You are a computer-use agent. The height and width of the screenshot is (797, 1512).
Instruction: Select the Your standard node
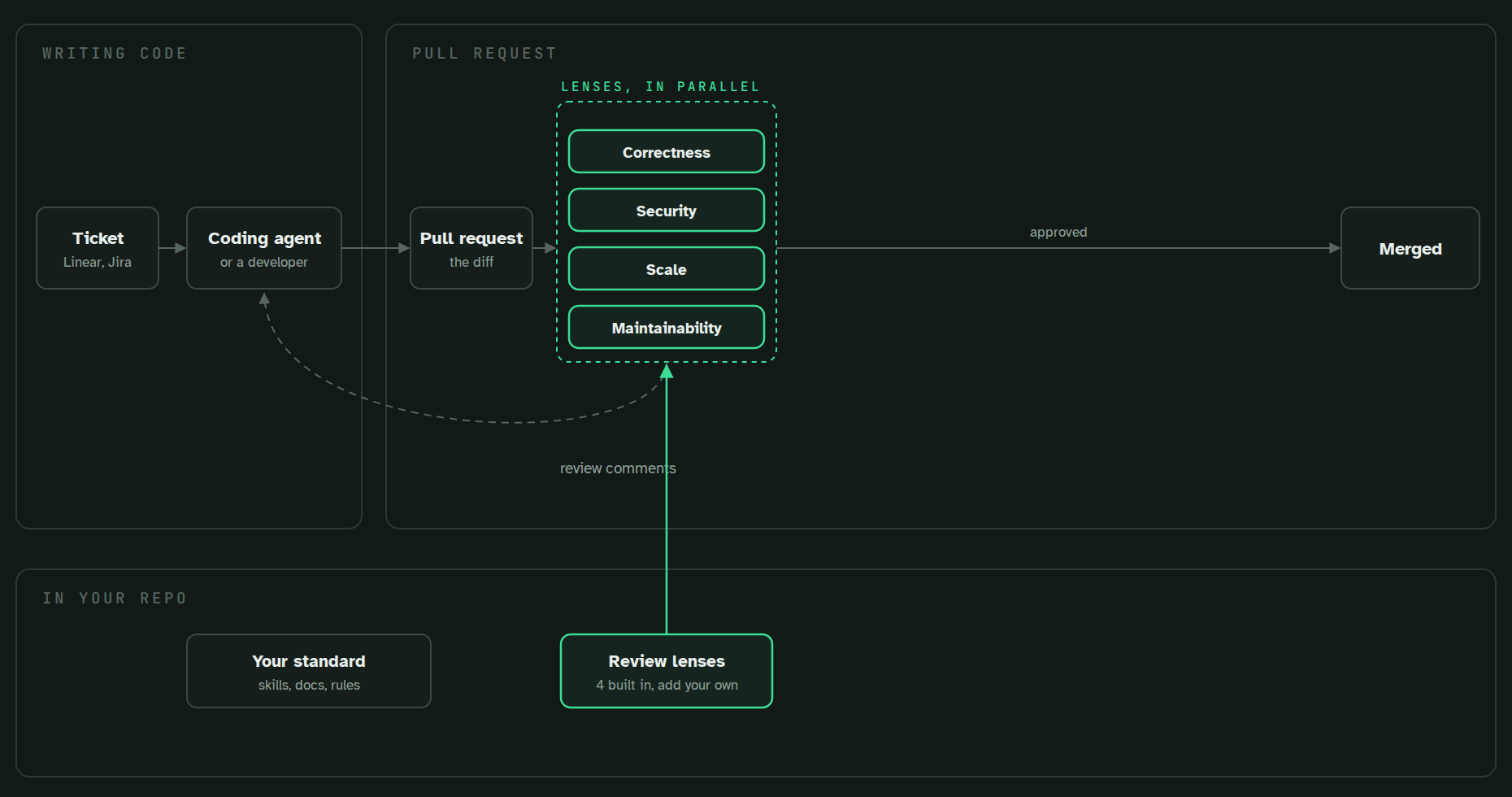tap(309, 671)
